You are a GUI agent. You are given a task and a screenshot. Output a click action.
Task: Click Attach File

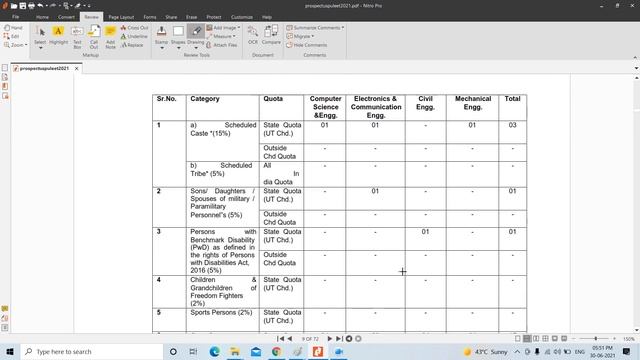point(222,45)
